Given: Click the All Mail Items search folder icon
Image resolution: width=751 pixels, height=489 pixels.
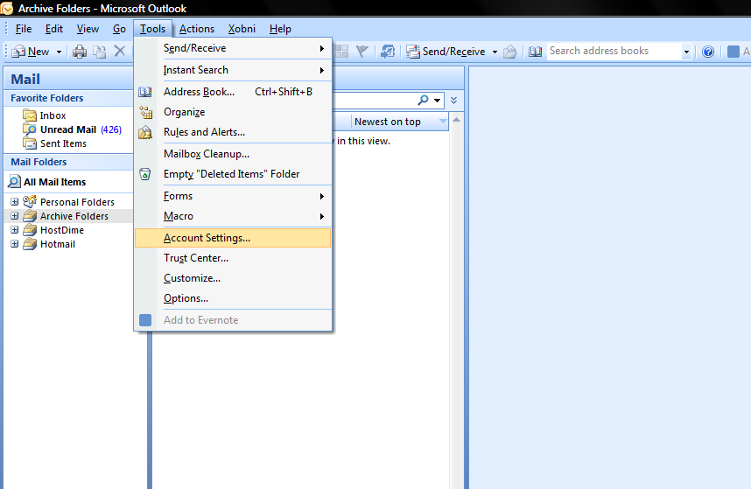Looking at the screenshot, I should [x=14, y=182].
